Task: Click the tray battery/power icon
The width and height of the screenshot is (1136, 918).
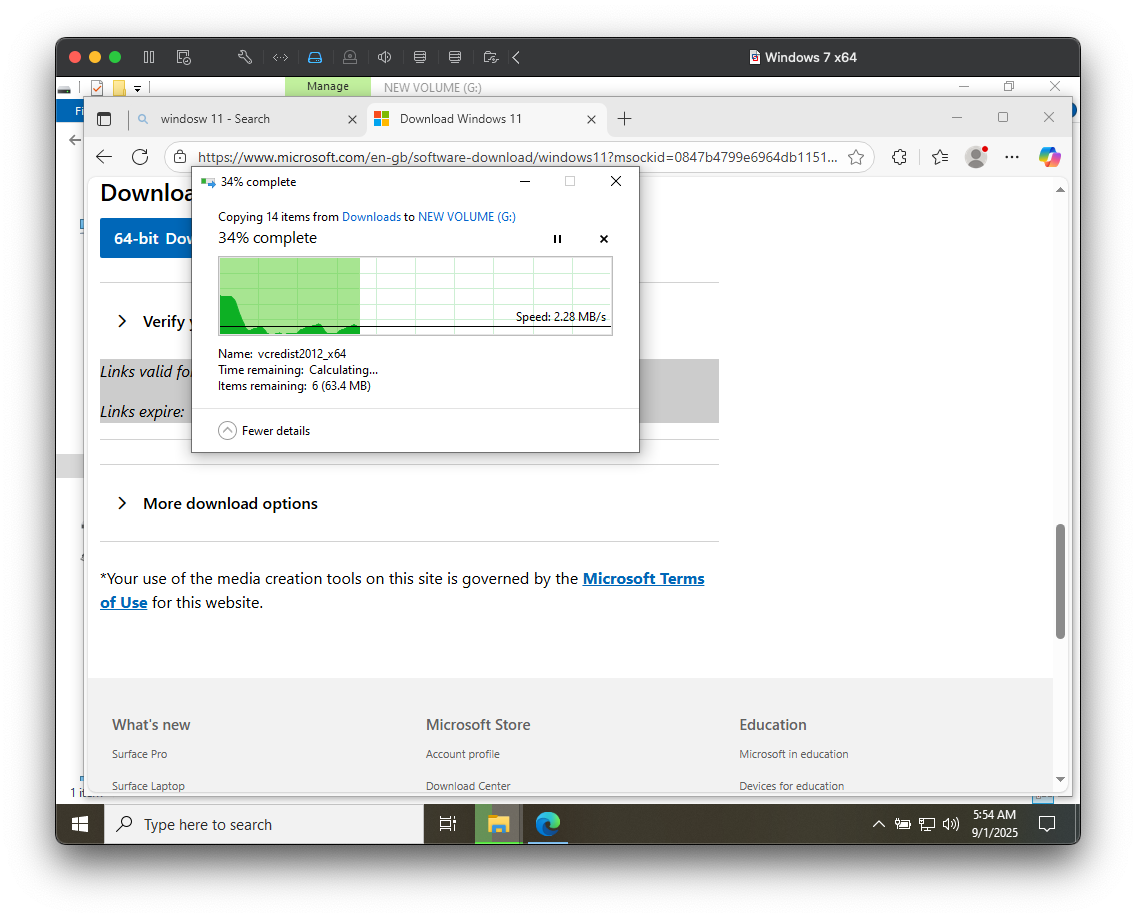Action: point(903,824)
